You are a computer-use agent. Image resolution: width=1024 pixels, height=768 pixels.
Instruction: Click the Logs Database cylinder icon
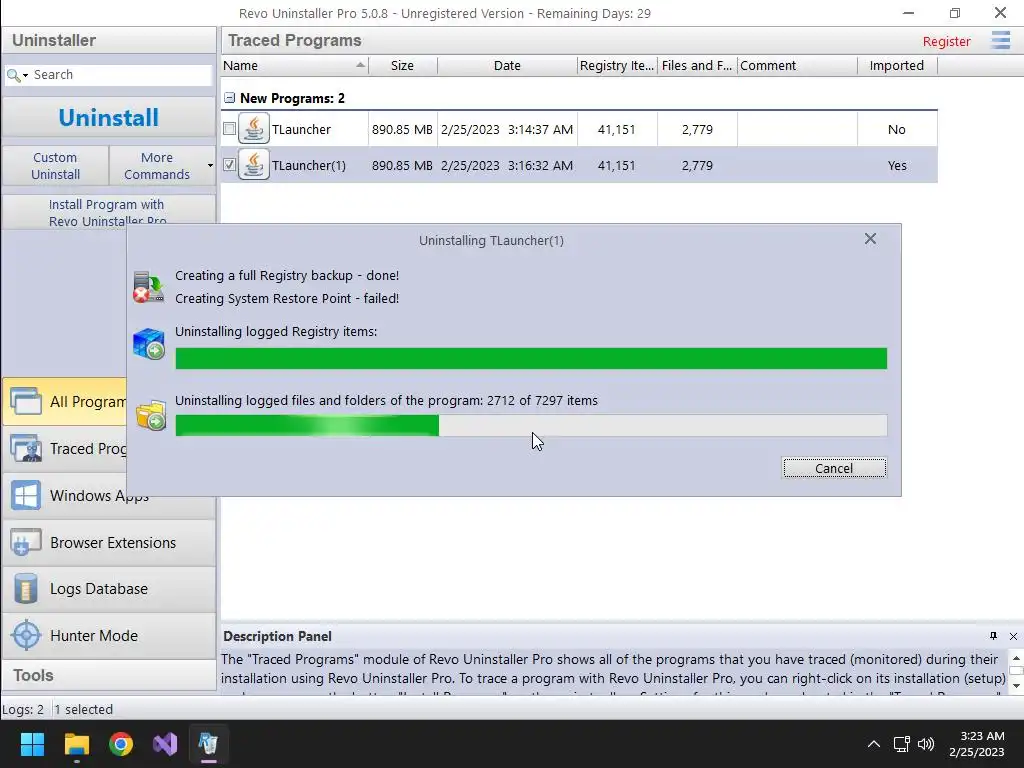26,588
